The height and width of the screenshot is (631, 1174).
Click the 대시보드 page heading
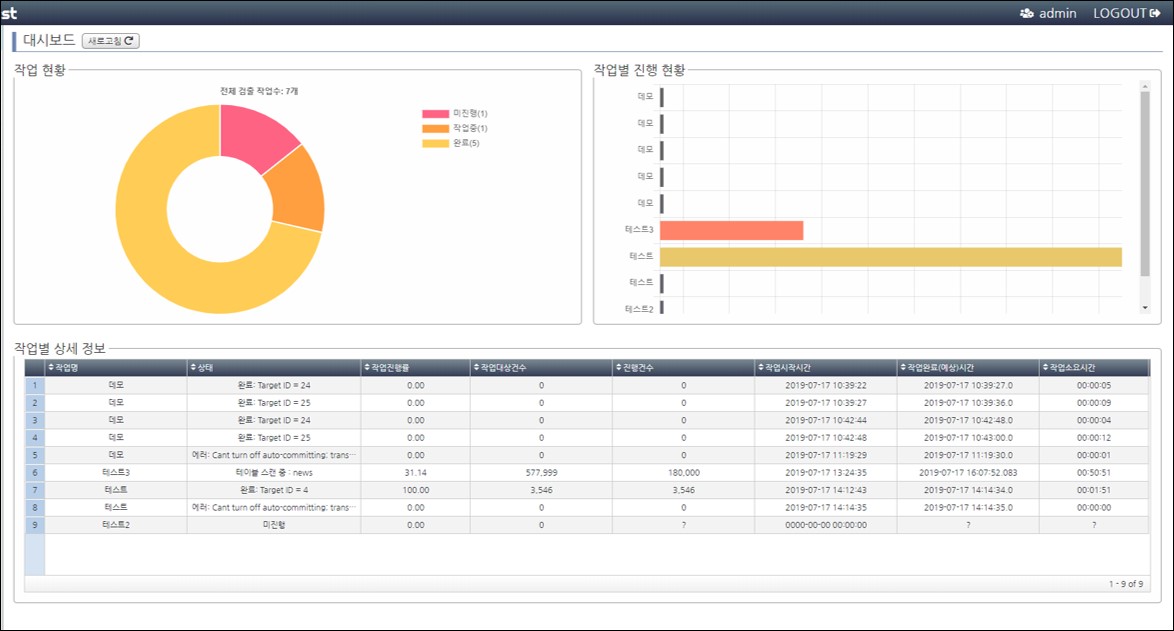click(x=49, y=40)
